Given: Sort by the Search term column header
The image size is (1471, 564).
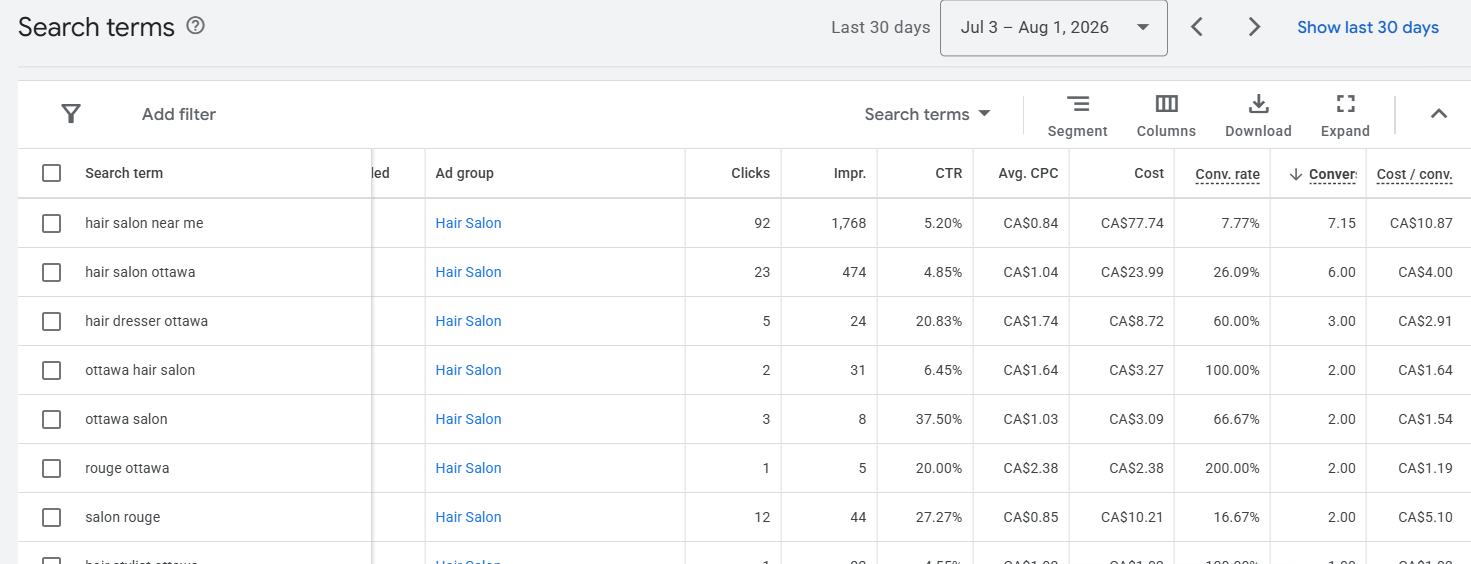Looking at the screenshot, I should pyautogui.click(x=124, y=173).
